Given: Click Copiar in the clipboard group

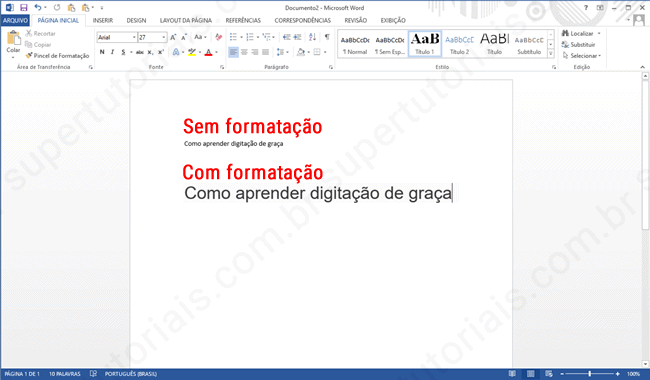Looking at the screenshot, I should point(38,44).
